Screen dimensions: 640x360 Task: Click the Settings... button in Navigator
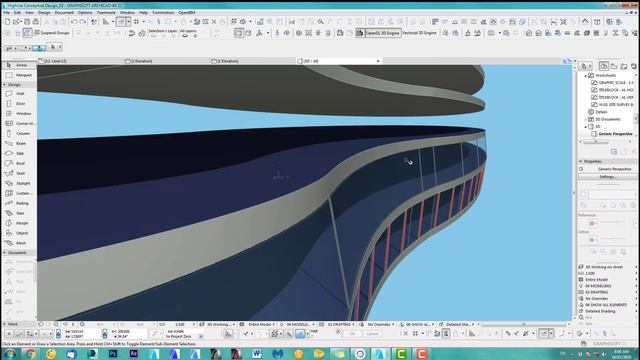607,177
